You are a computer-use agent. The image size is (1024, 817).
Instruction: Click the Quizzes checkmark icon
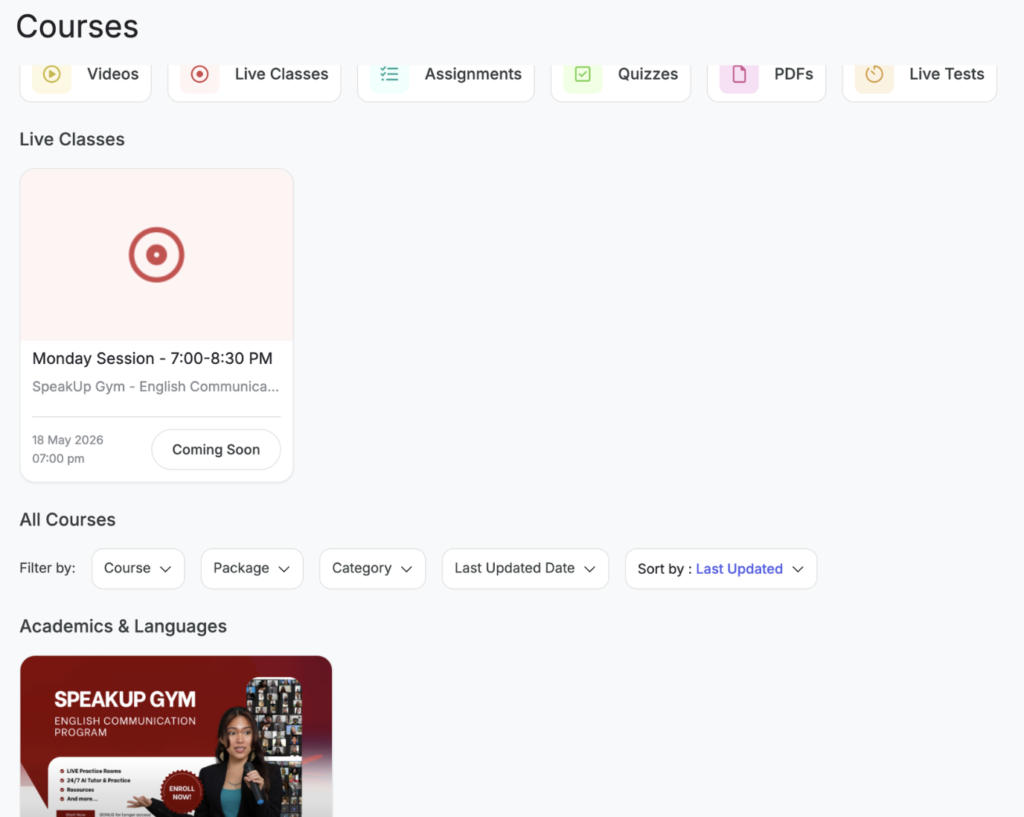click(x=583, y=74)
